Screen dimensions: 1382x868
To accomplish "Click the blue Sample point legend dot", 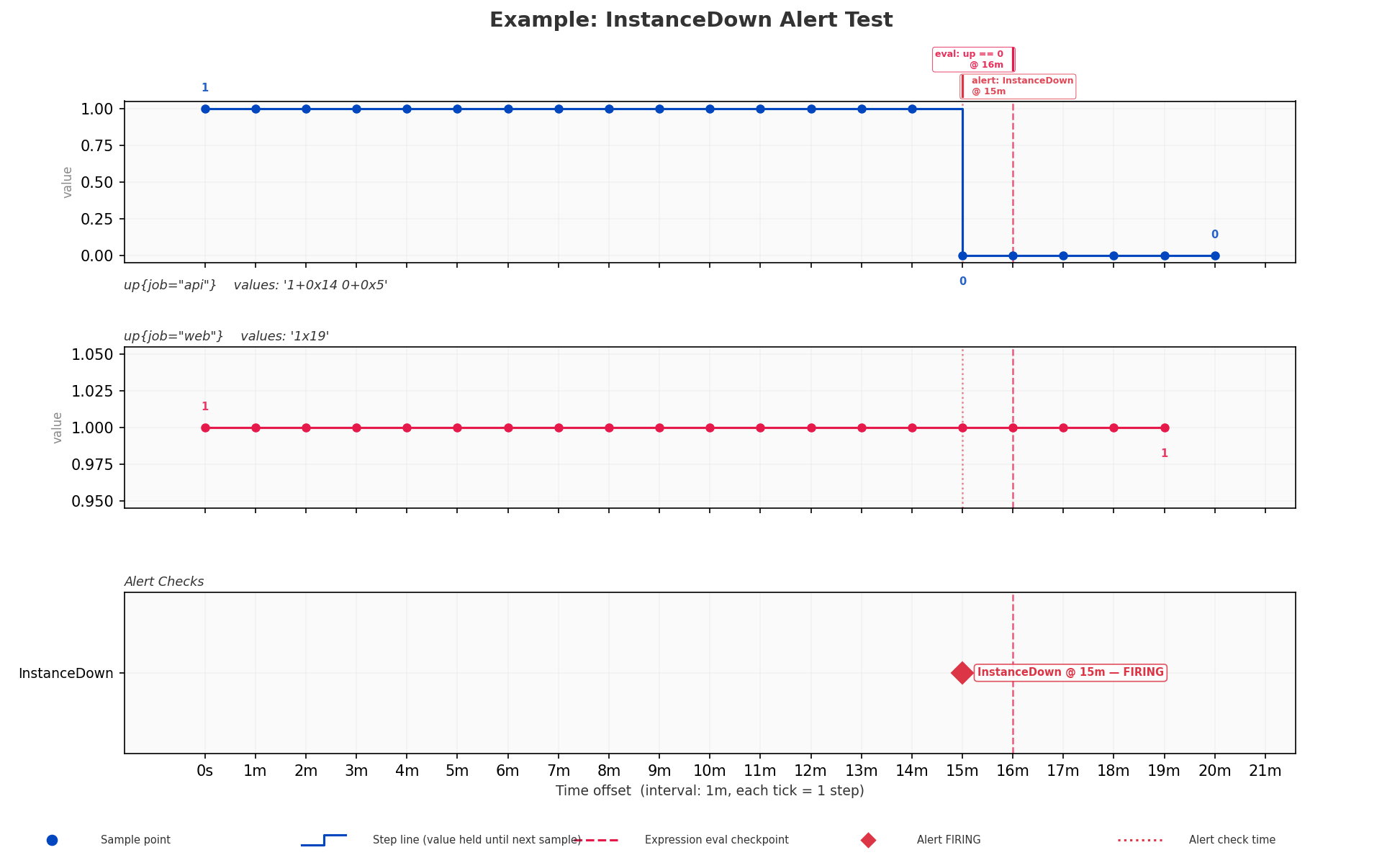I will point(52,840).
